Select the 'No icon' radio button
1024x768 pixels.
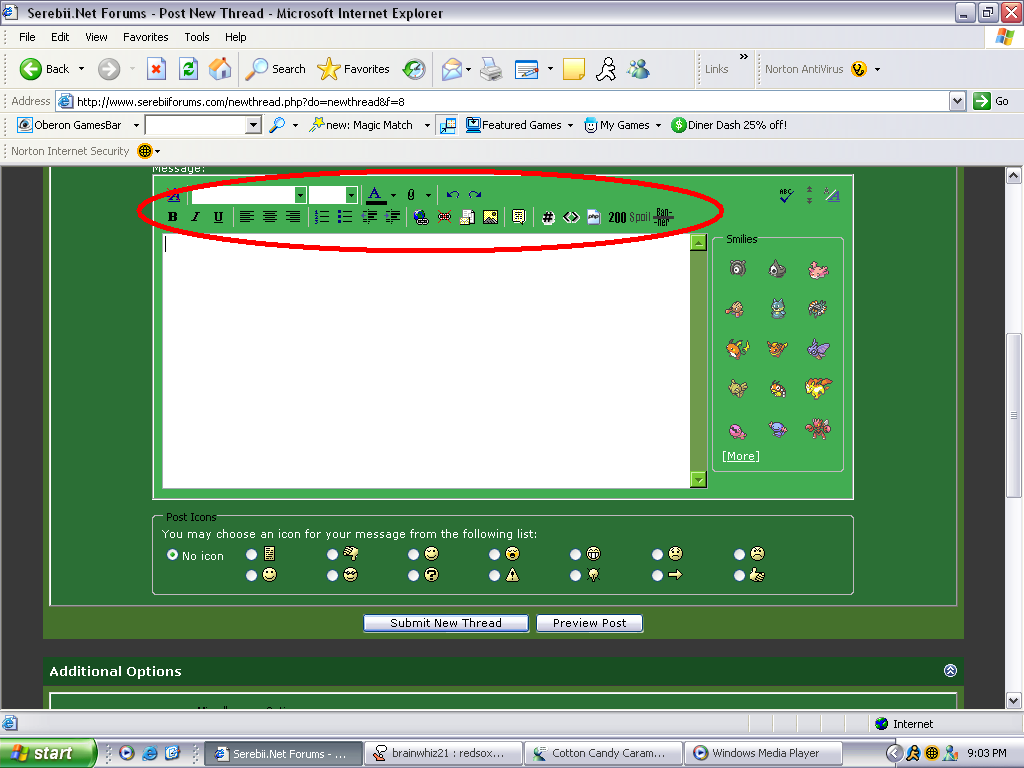[x=172, y=555]
